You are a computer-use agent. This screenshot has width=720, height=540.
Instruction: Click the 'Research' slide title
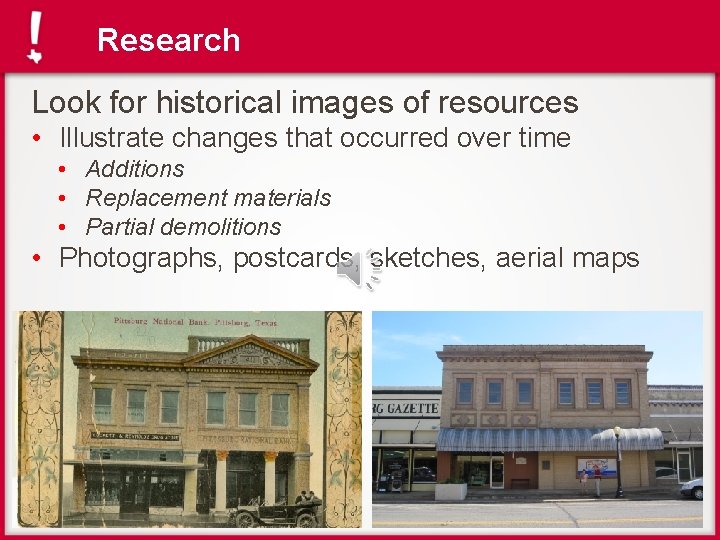coord(169,40)
